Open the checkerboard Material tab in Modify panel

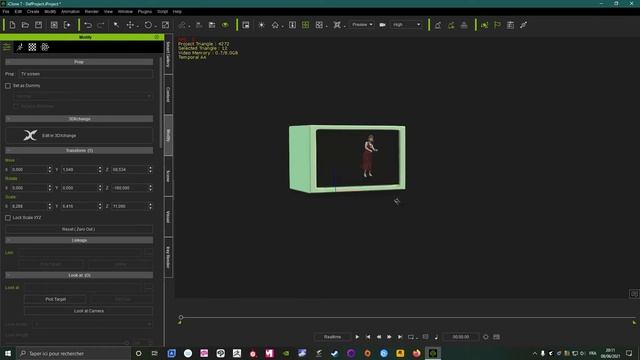(32, 47)
